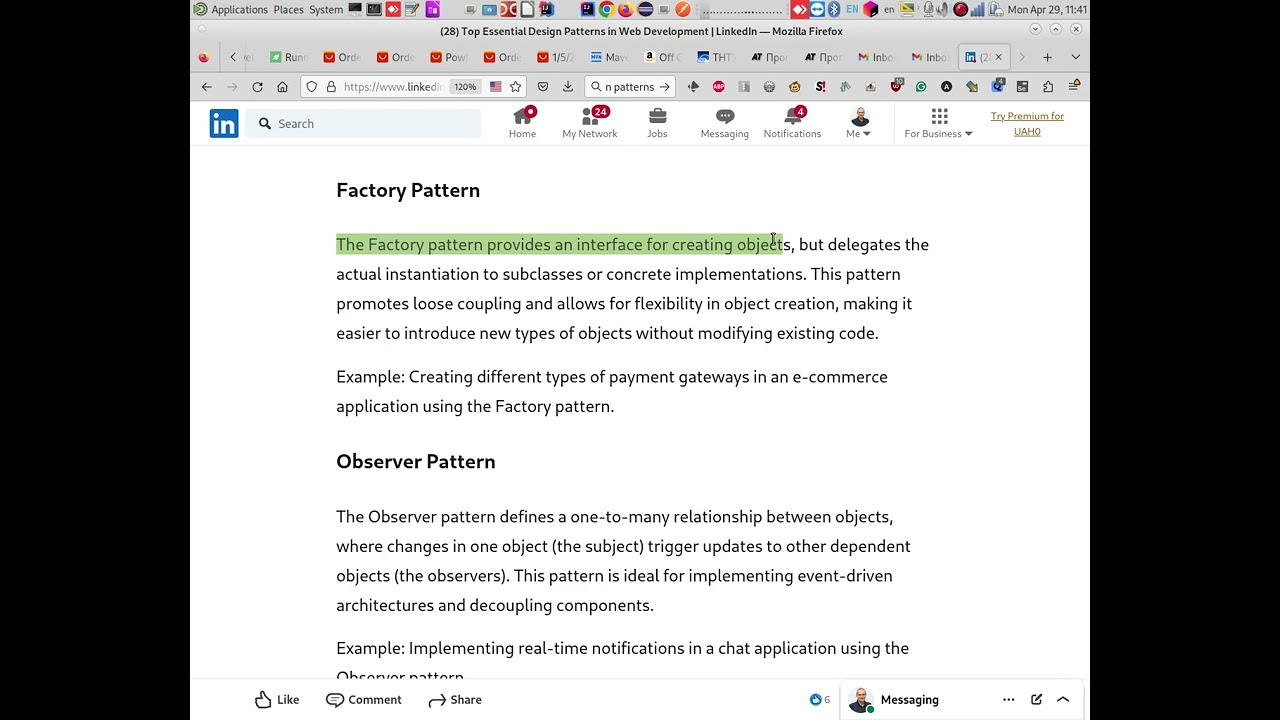Save page to Pocket
The image size is (1280, 720).
tap(543, 87)
